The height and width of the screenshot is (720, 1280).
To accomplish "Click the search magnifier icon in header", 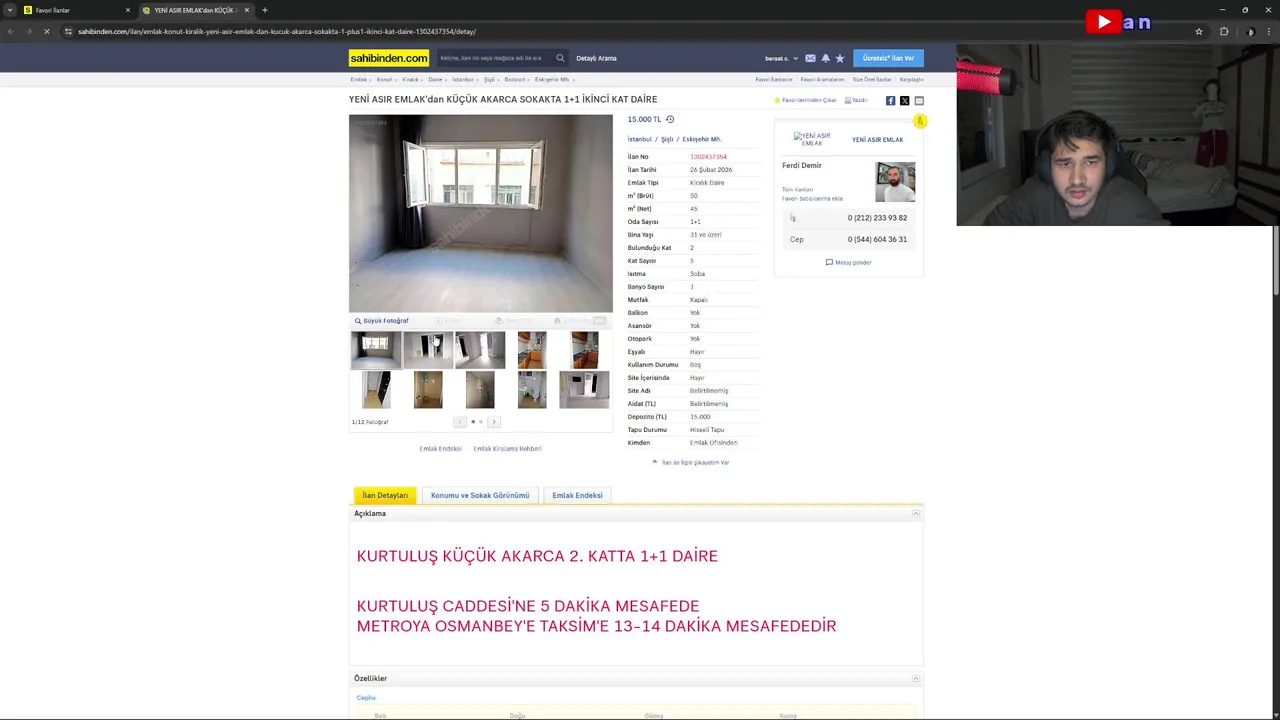I will (x=560, y=58).
